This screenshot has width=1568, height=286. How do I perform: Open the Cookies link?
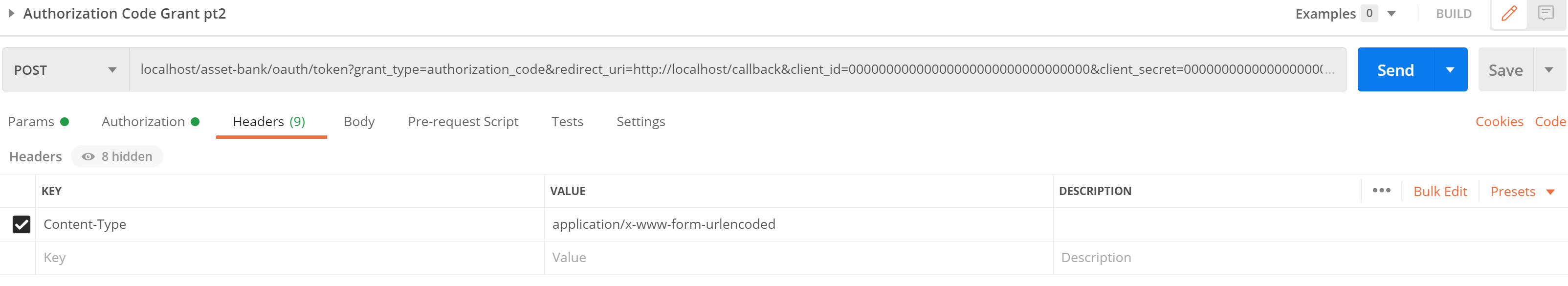point(1499,122)
